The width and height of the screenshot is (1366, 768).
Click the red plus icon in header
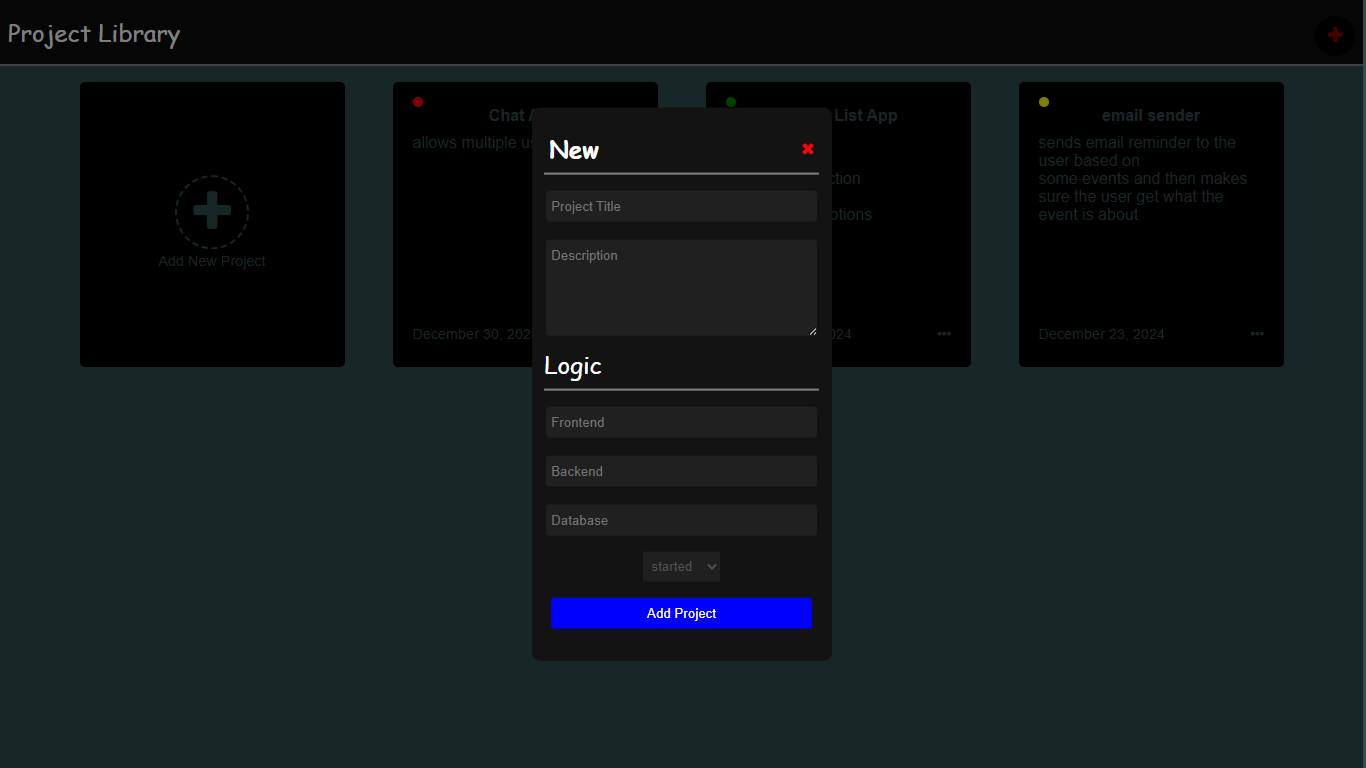(1334, 35)
